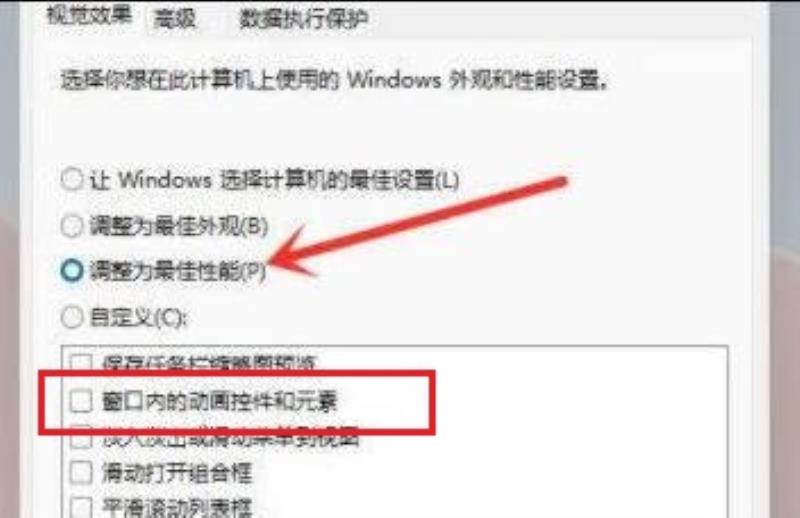
Task: Enable the 窗口内的动画控件和元素 checkbox
Action: [x=81, y=401]
